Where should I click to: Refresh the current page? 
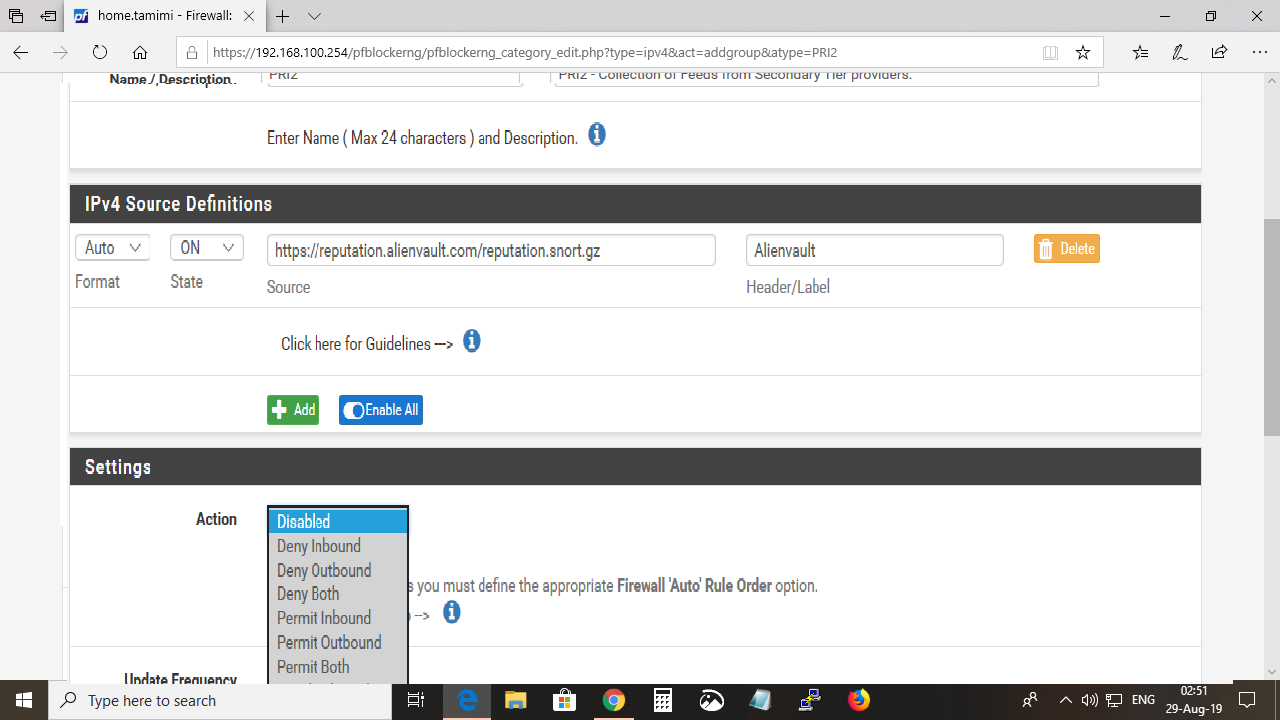click(x=99, y=52)
